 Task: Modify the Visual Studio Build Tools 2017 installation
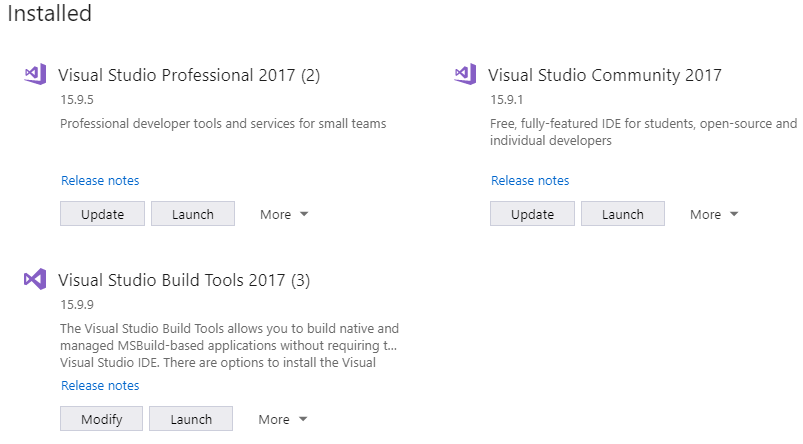[101, 419]
